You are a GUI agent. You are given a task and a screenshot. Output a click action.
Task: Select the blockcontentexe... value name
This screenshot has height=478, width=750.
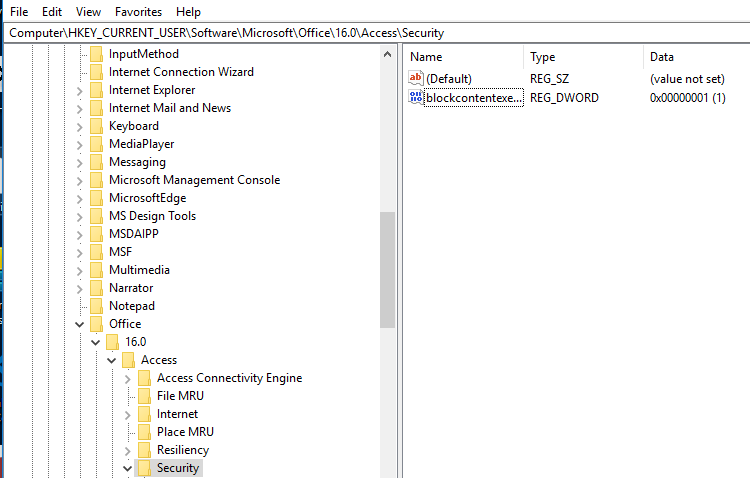coord(474,98)
